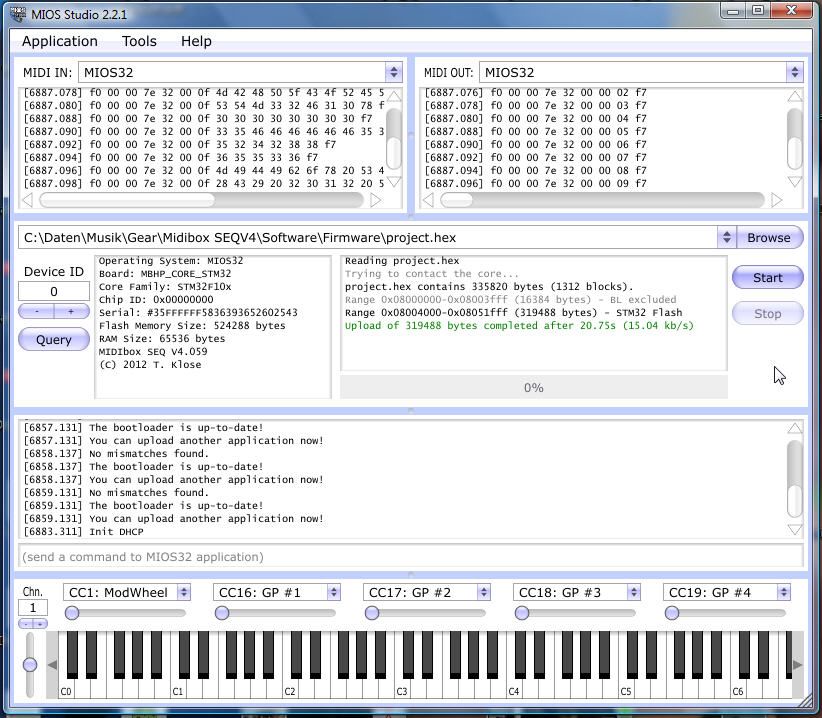Click Browse to choose a hex file
822x718 pixels.
point(769,237)
